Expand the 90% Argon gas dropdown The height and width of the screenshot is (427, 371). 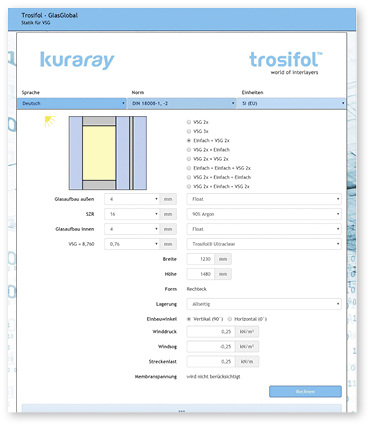coord(264,214)
